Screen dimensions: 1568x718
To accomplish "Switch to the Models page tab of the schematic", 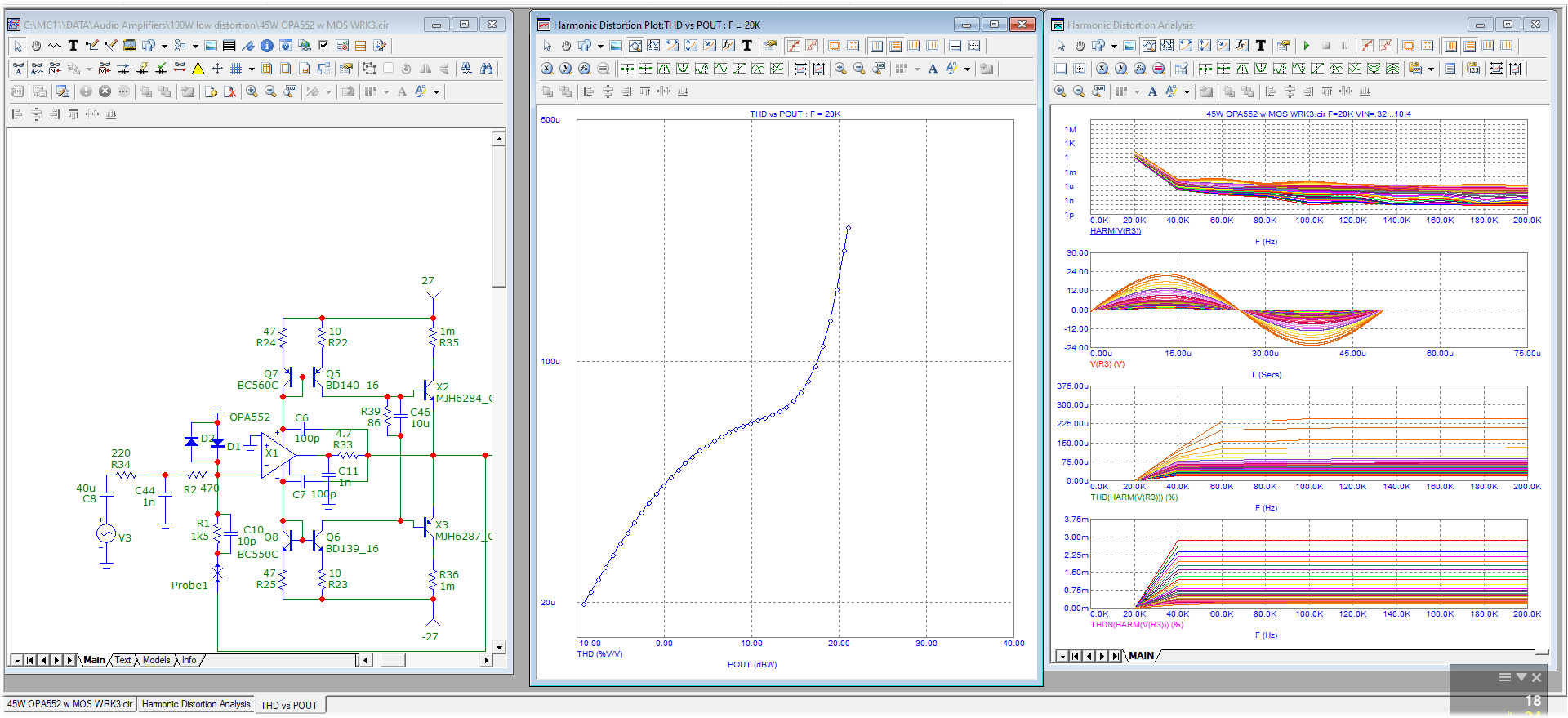I will click(x=157, y=660).
